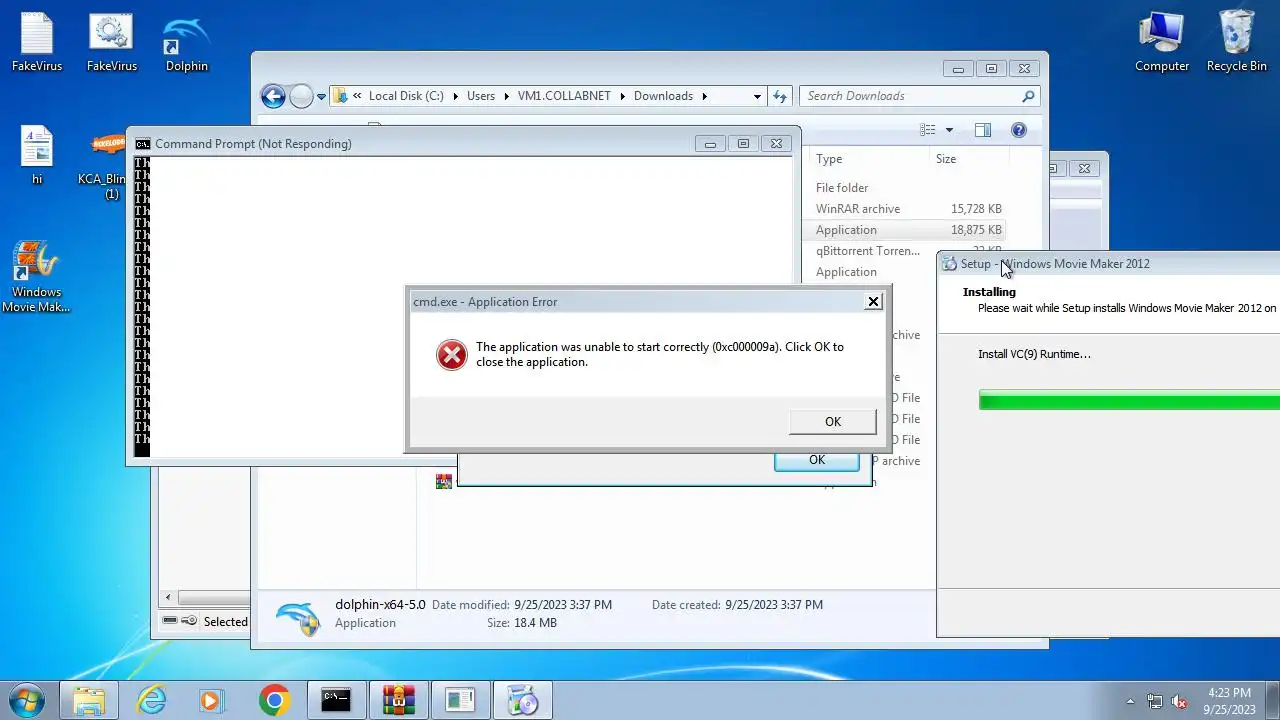
Task: Expand the chevron before Local Disk (C:)
Action: 357,96
